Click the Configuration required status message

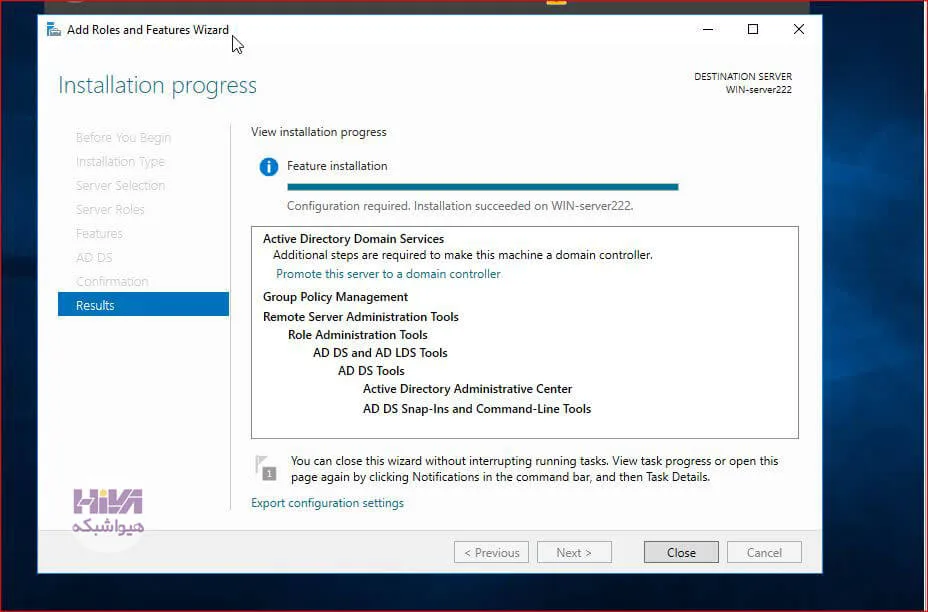coord(460,206)
